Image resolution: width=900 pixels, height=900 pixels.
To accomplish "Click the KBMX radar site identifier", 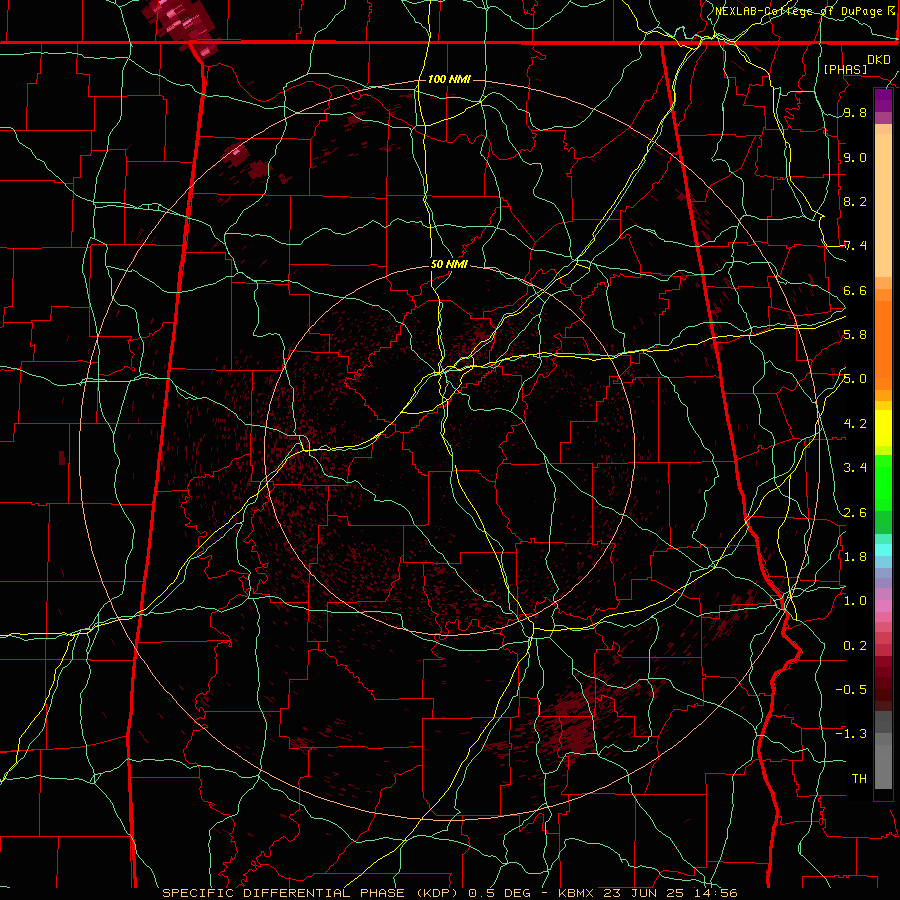I will click(576, 893).
